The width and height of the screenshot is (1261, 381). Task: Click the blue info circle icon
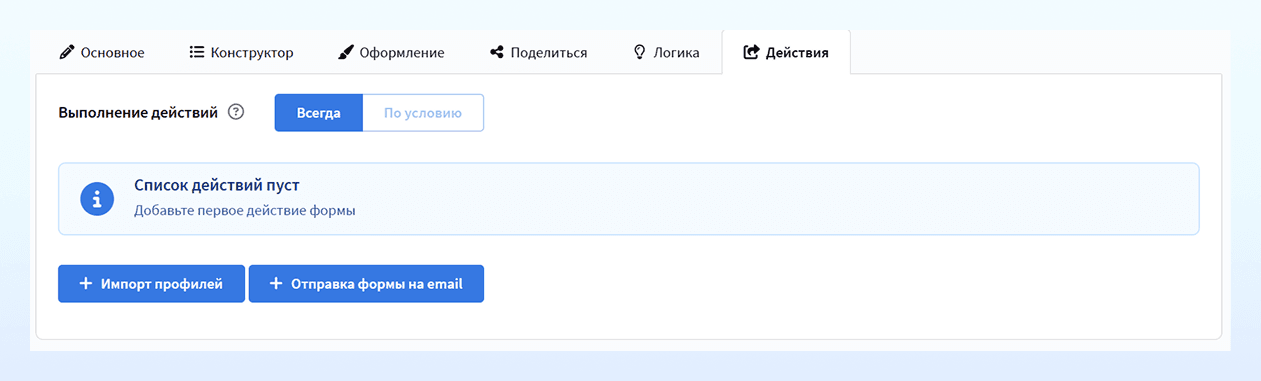coord(97,198)
